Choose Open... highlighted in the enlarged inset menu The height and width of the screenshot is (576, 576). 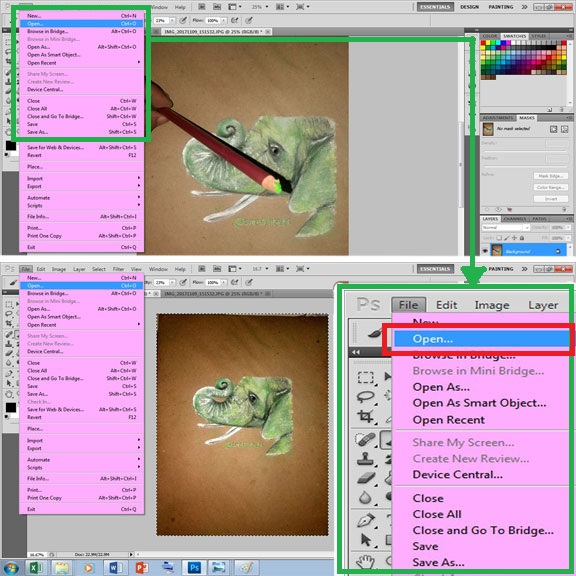(x=481, y=338)
